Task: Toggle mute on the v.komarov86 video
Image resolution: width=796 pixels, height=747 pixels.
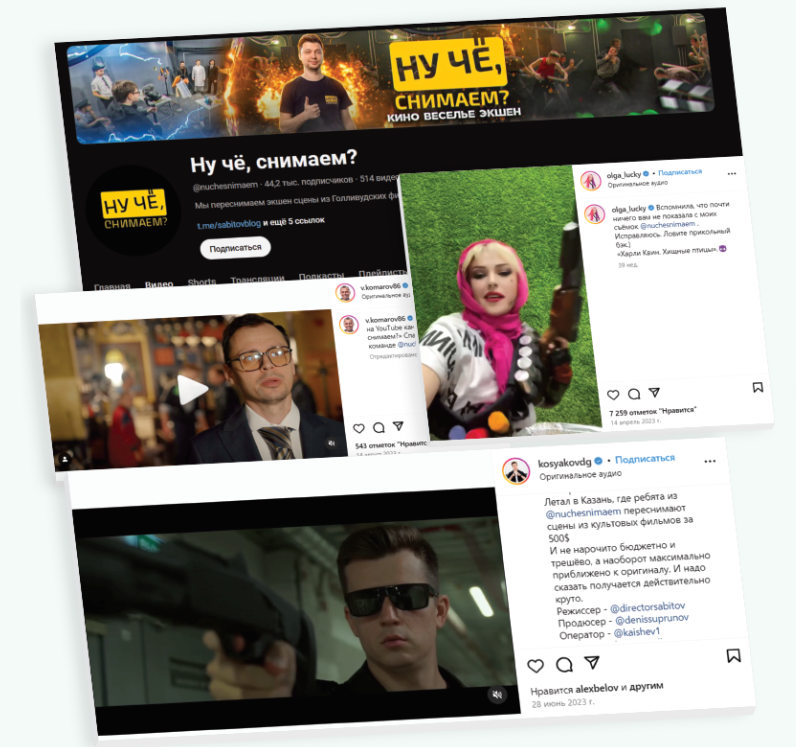Action: (x=331, y=443)
